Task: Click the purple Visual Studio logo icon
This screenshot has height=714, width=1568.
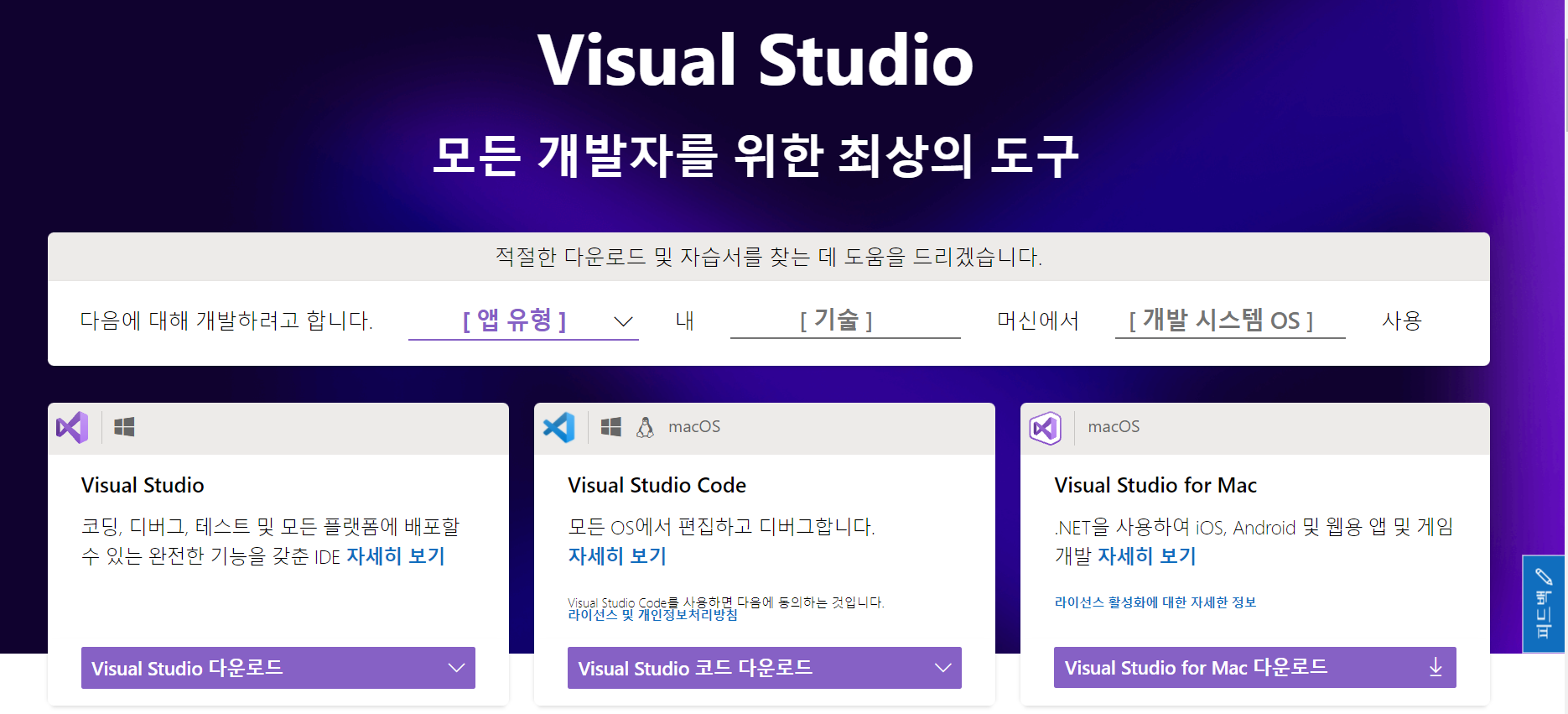Action: (x=72, y=428)
